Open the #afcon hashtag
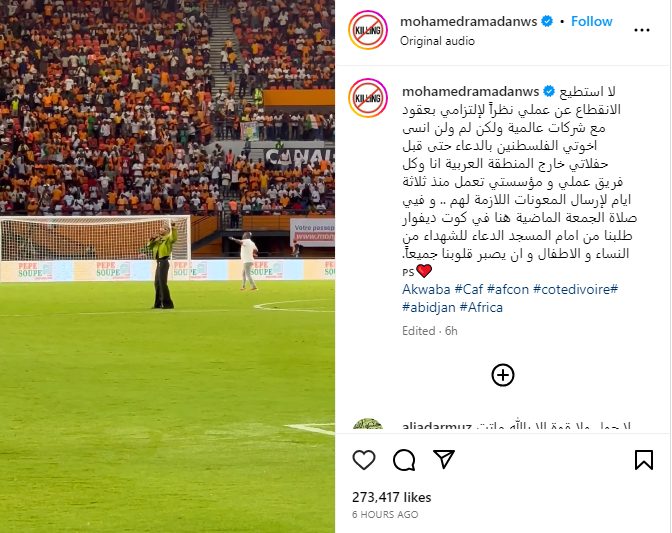This screenshot has height=533, width=672. coord(508,289)
